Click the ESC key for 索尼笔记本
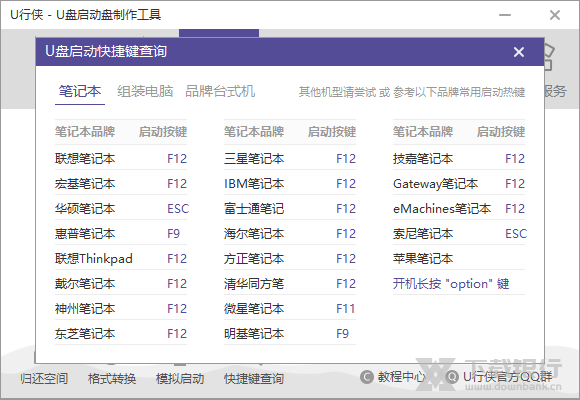 click(x=516, y=234)
